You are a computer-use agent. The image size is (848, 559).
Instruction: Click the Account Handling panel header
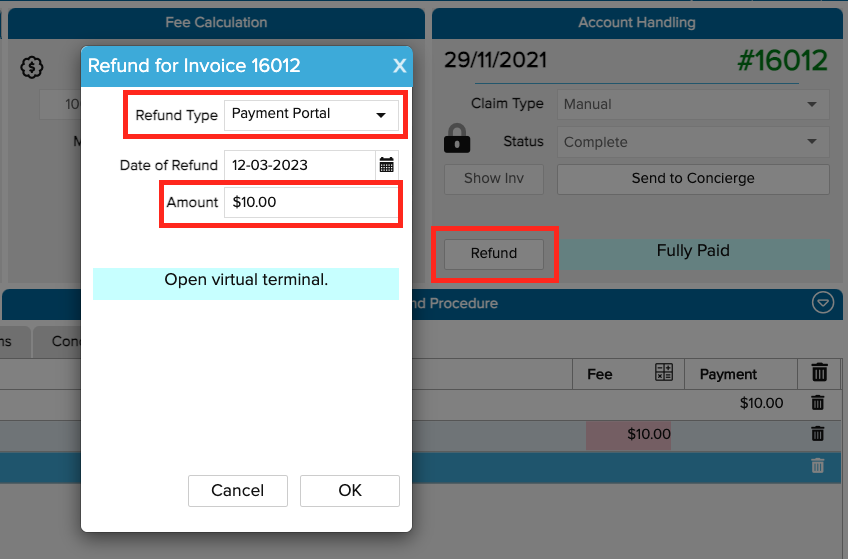point(637,23)
